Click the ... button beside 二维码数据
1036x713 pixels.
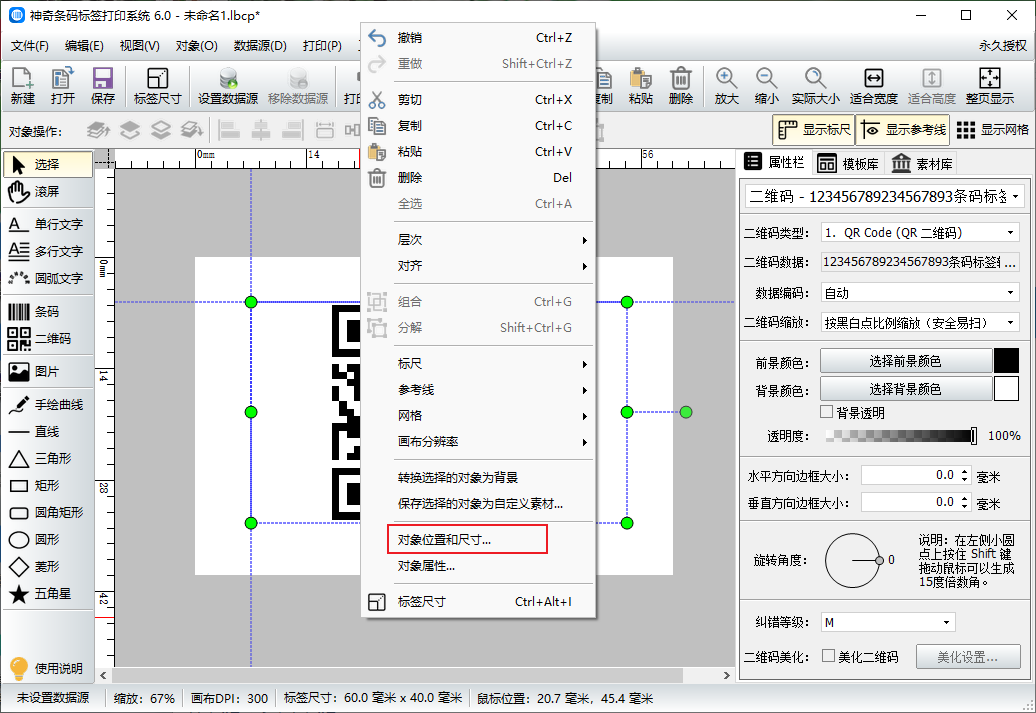[x=1010, y=262]
